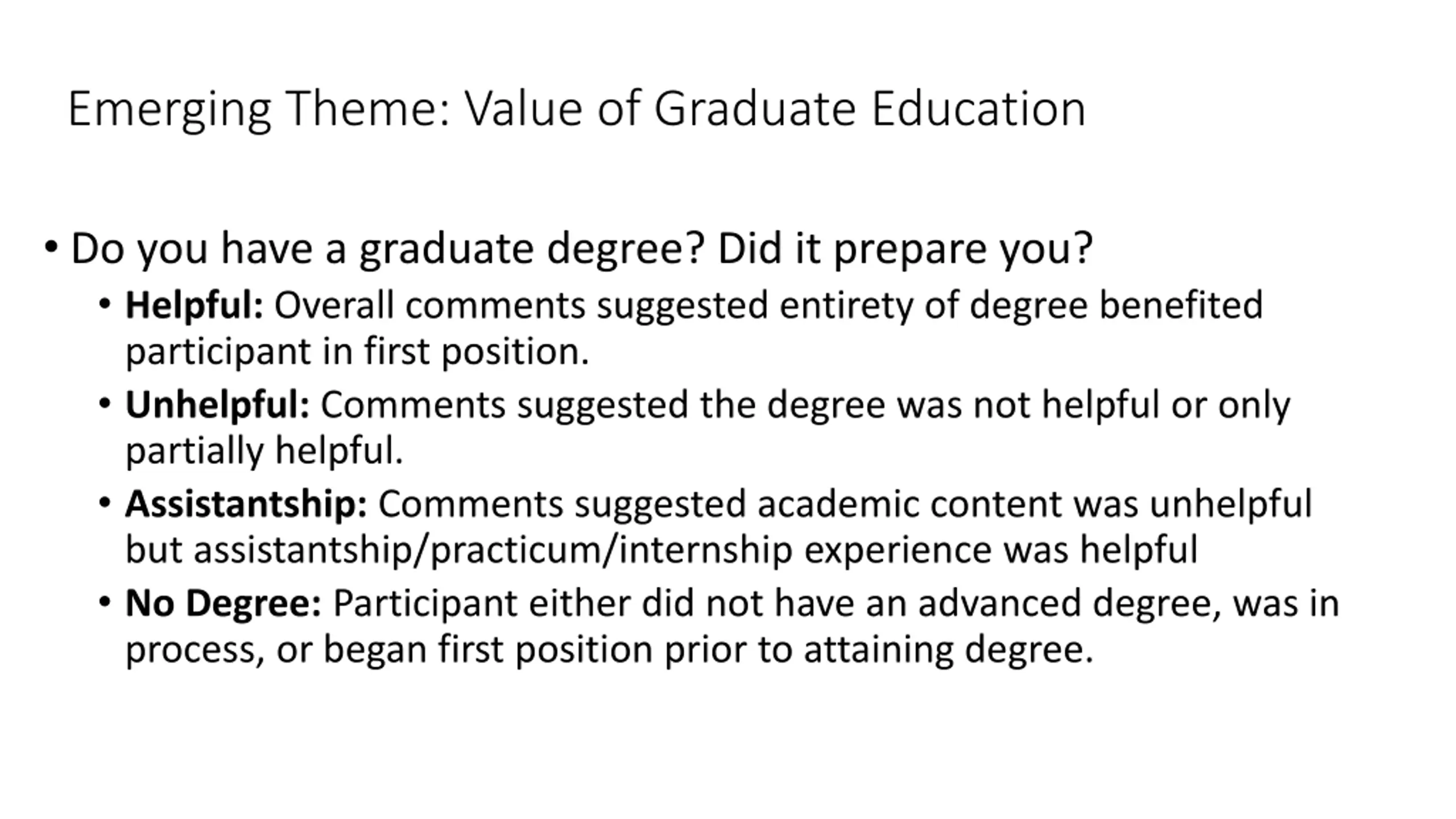
Task: Select the bold 'Unhelpful:' label
Action: pos(217,405)
